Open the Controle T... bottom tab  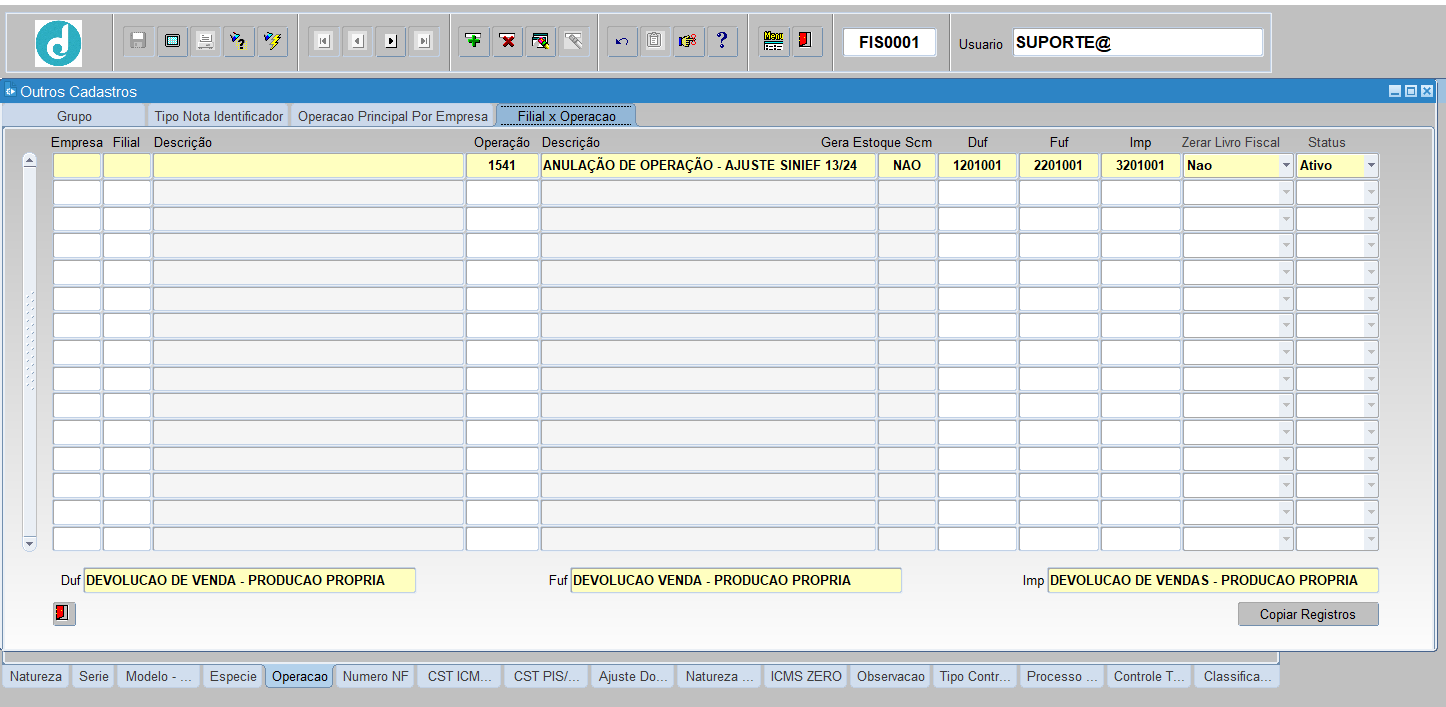(x=1149, y=677)
